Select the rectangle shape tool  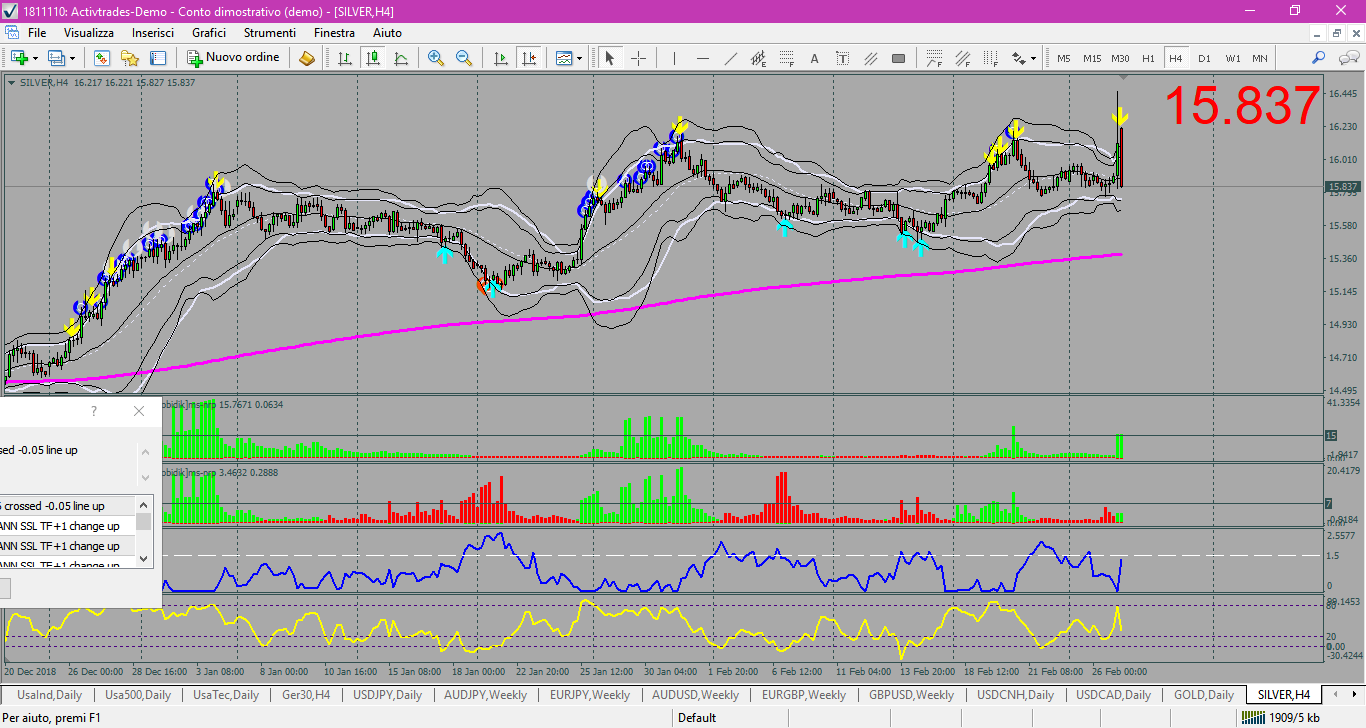[898, 58]
